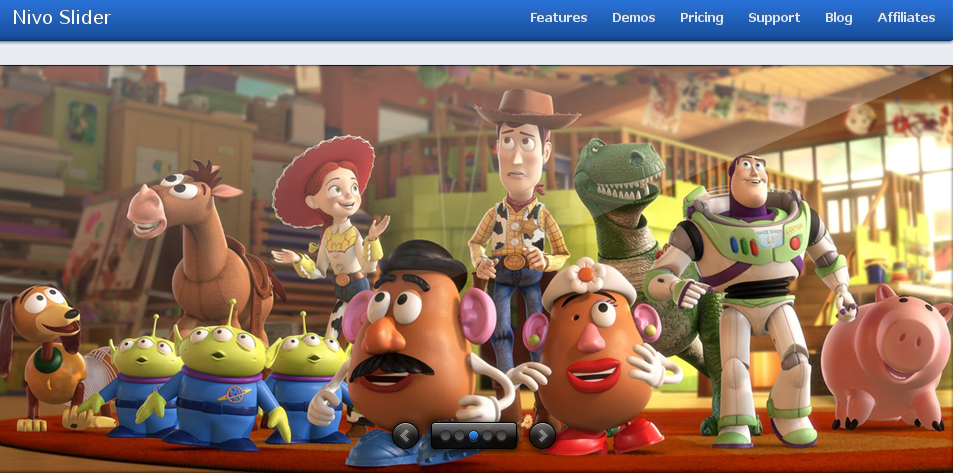
Task: Go to the previous slide arrow
Action: pos(405,436)
